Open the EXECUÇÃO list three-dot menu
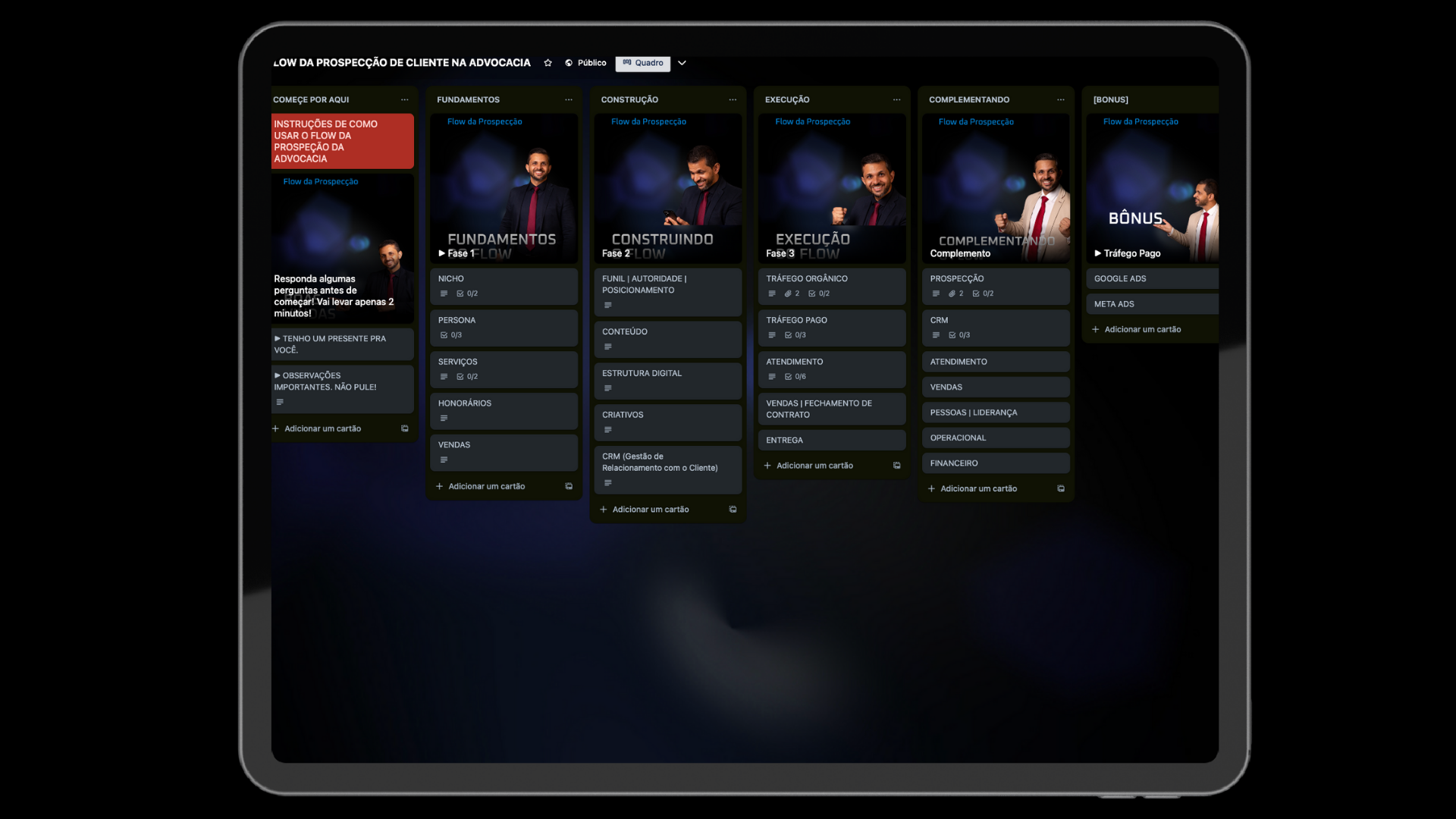 click(x=896, y=100)
